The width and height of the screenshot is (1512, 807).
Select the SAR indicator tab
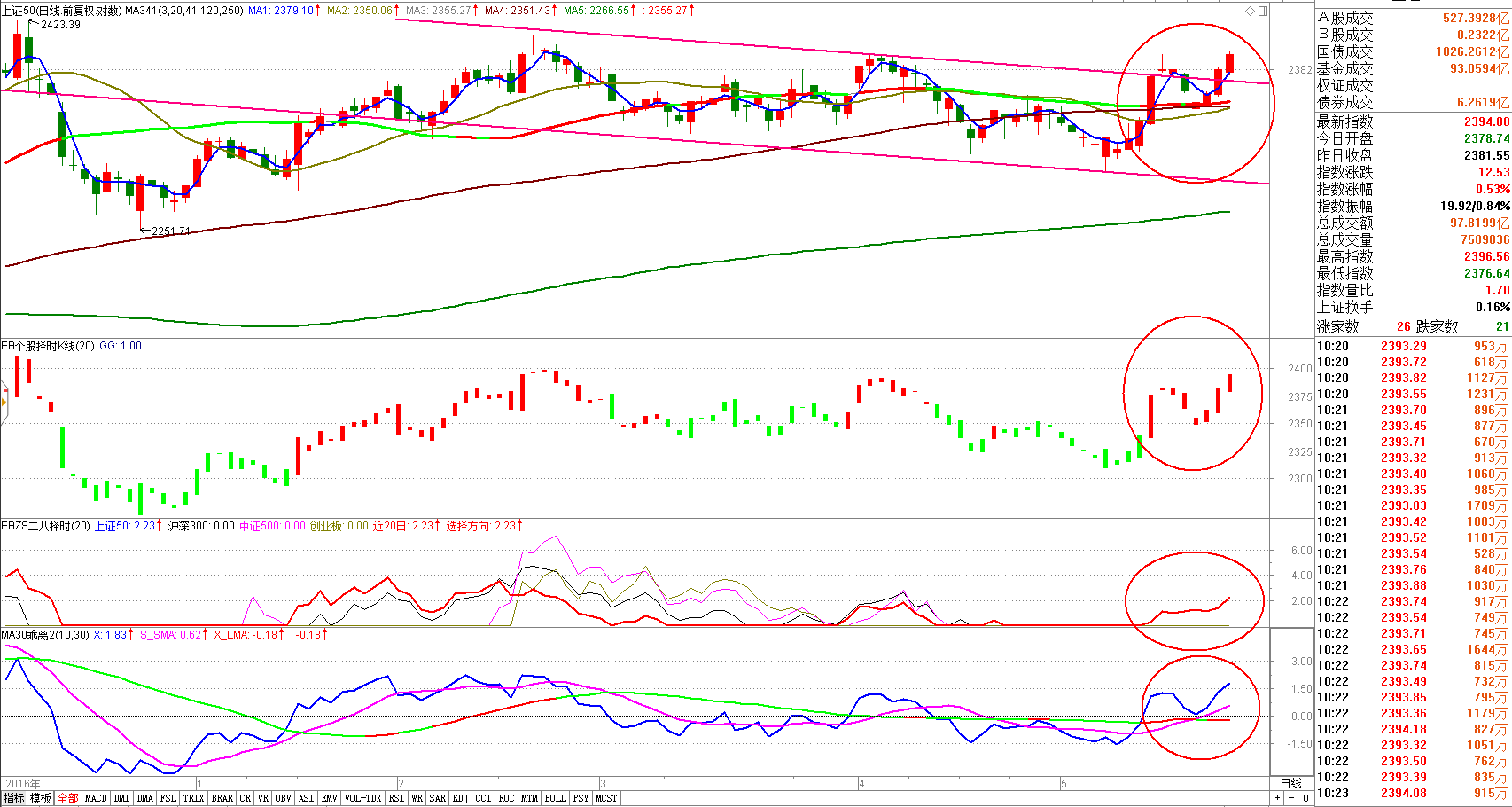[x=438, y=798]
